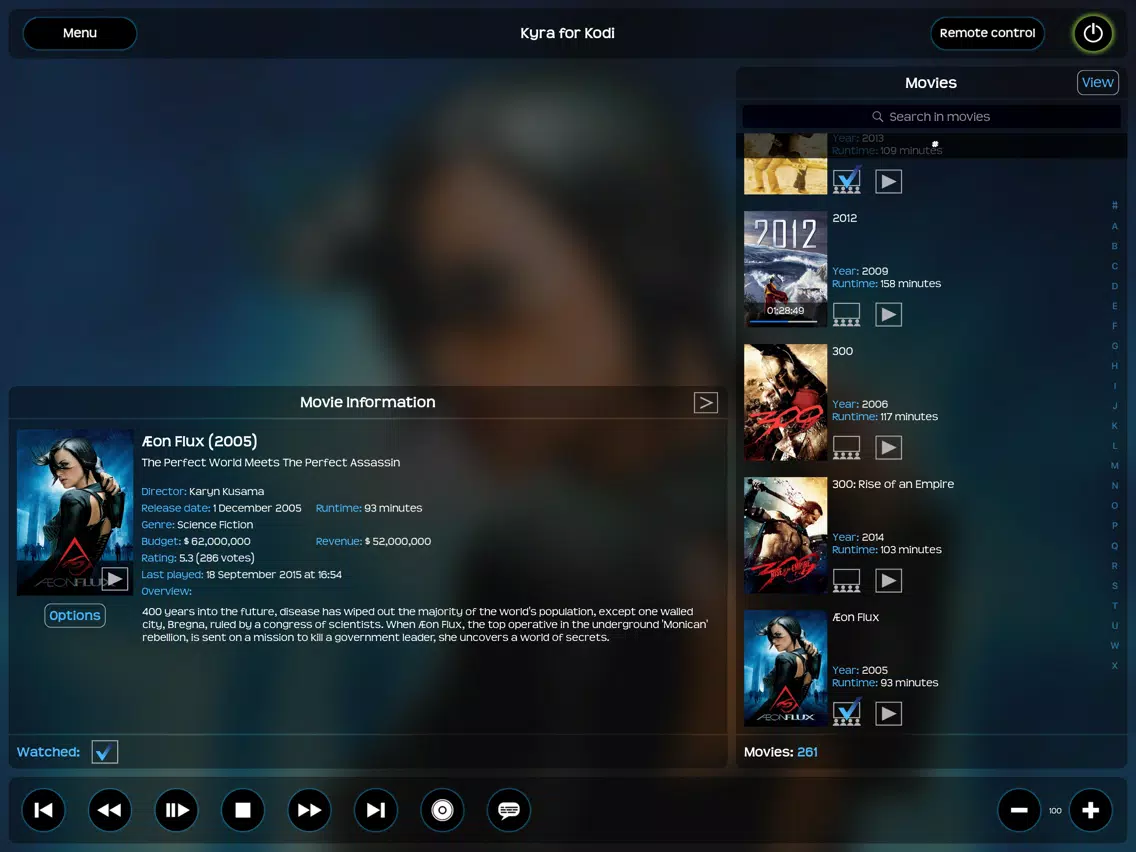Viewport: 1136px width, 852px height.
Task: Click director name Karyn Kusama
Action: pos(226,491)
